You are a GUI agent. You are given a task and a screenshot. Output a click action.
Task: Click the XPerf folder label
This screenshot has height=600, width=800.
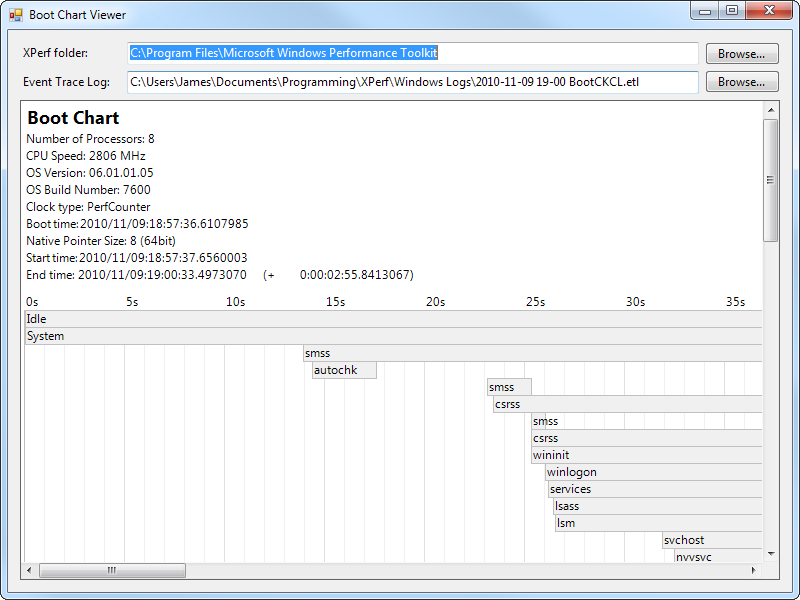click(56, 53)
